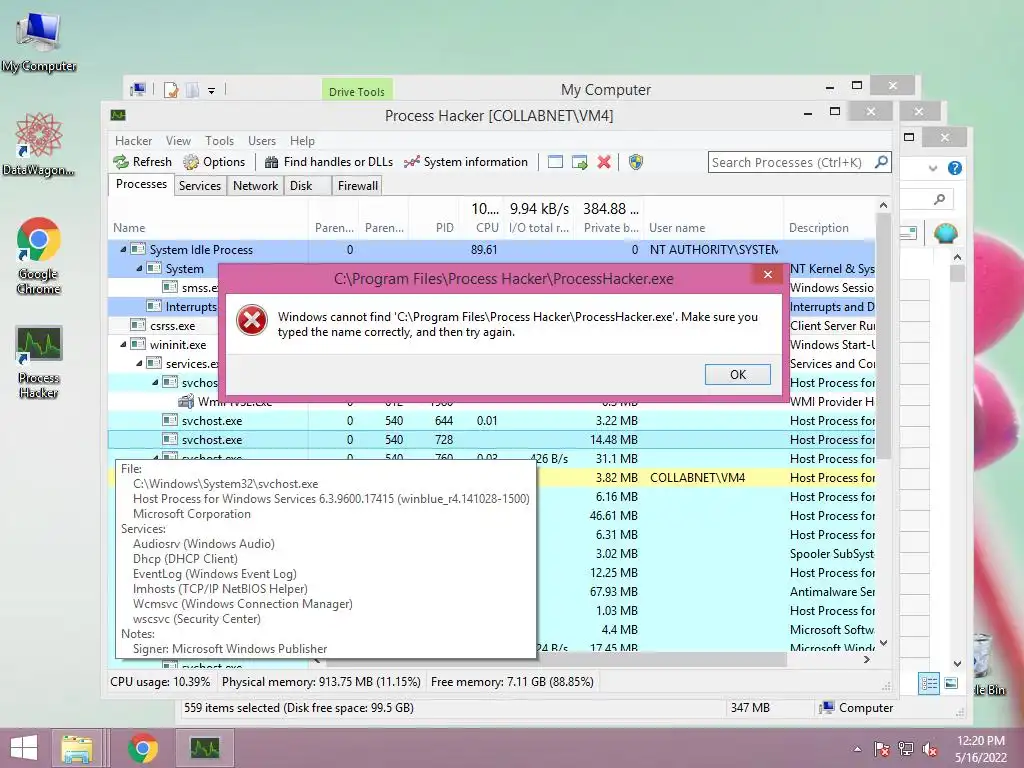This screenshot has width=1024, height=768.
Task: Switch to the Firewall tab
Action: pyautogui.click(x=357, y=185)
